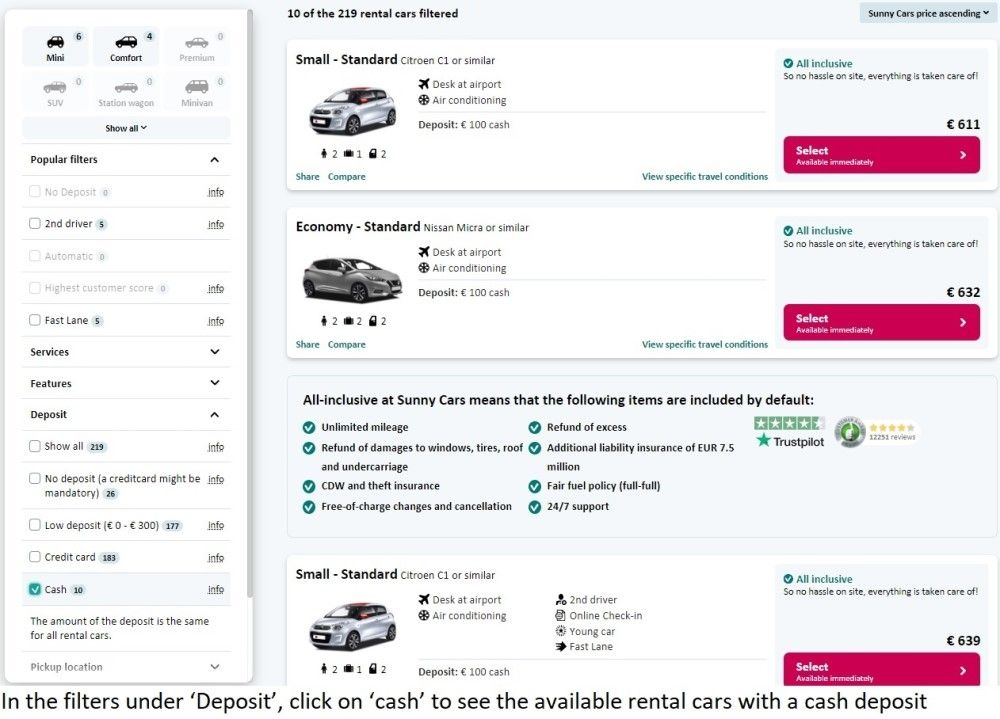Click the grey Nissan Micra car thumbnail

[x=352, y=279]
